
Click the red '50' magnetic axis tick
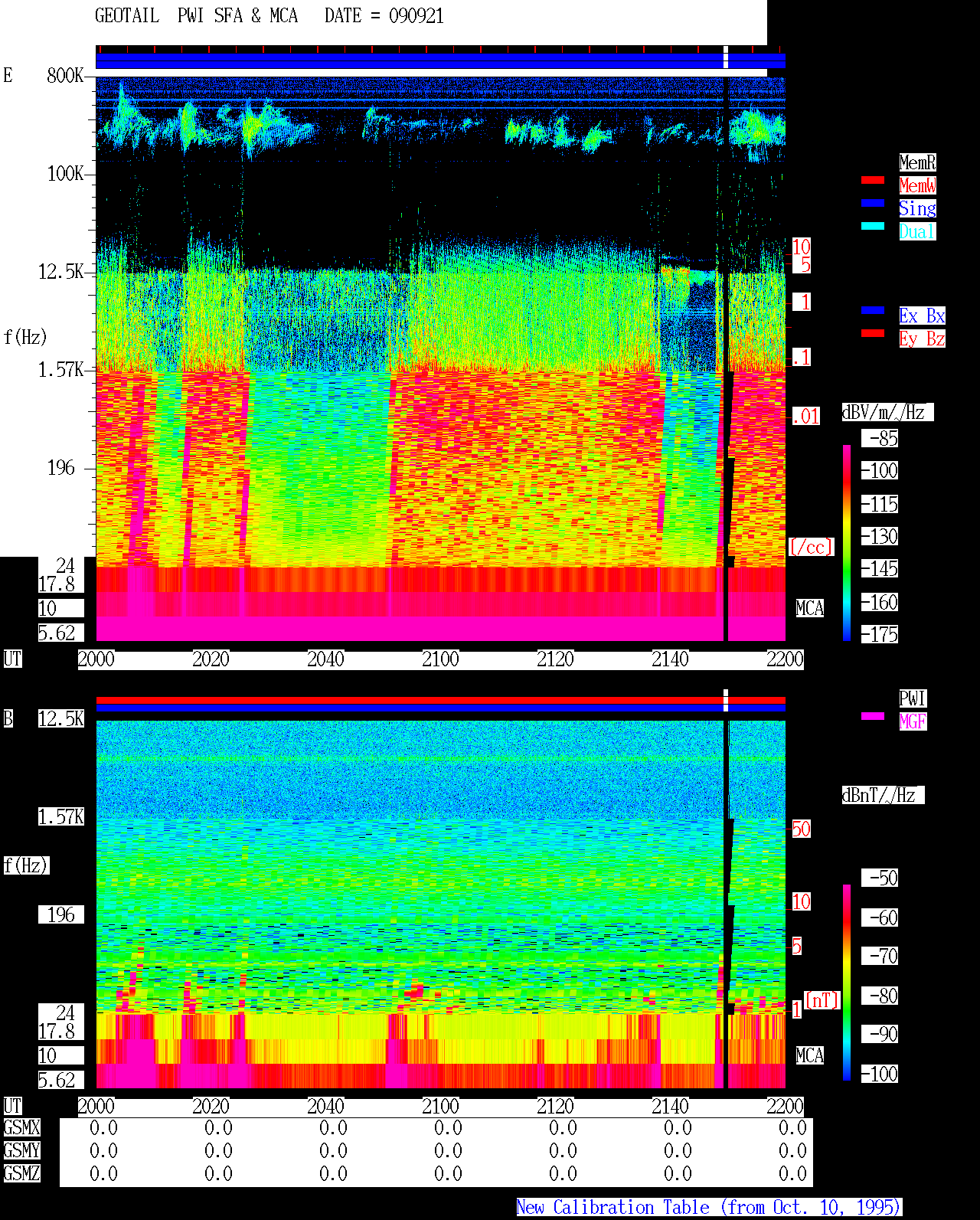tap(801, 829)
